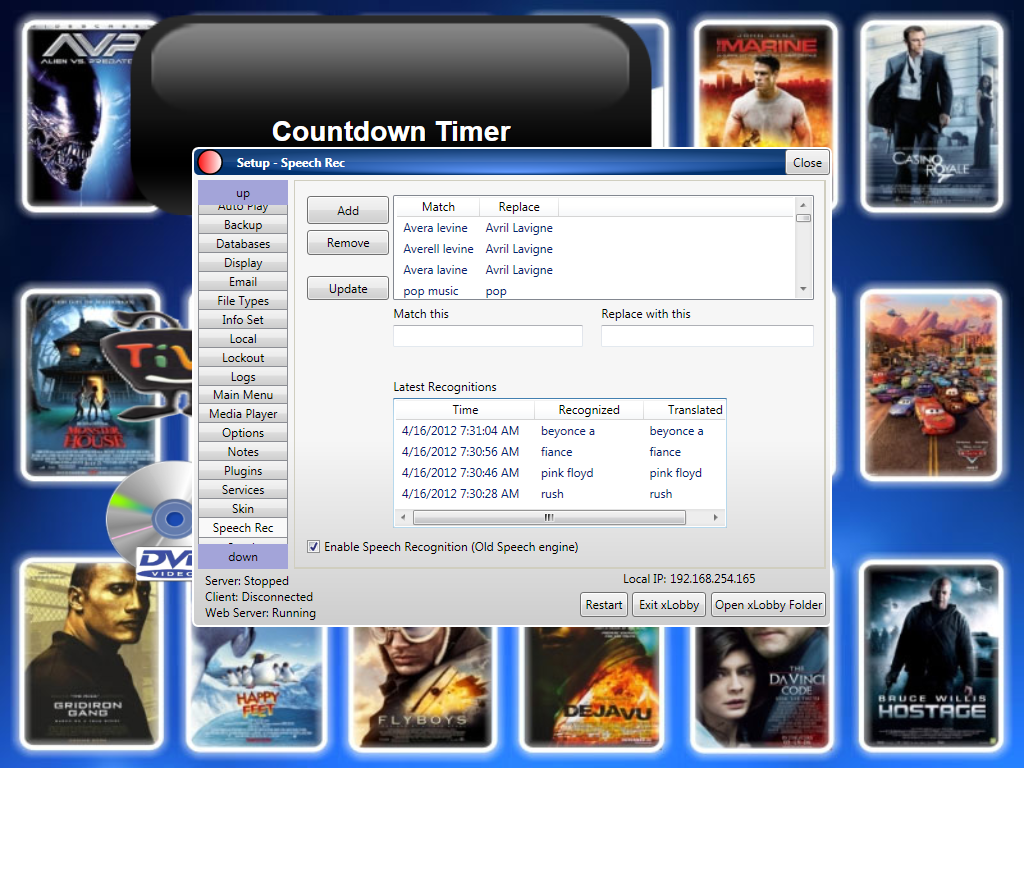Open the Display setup section

point(243,262)
